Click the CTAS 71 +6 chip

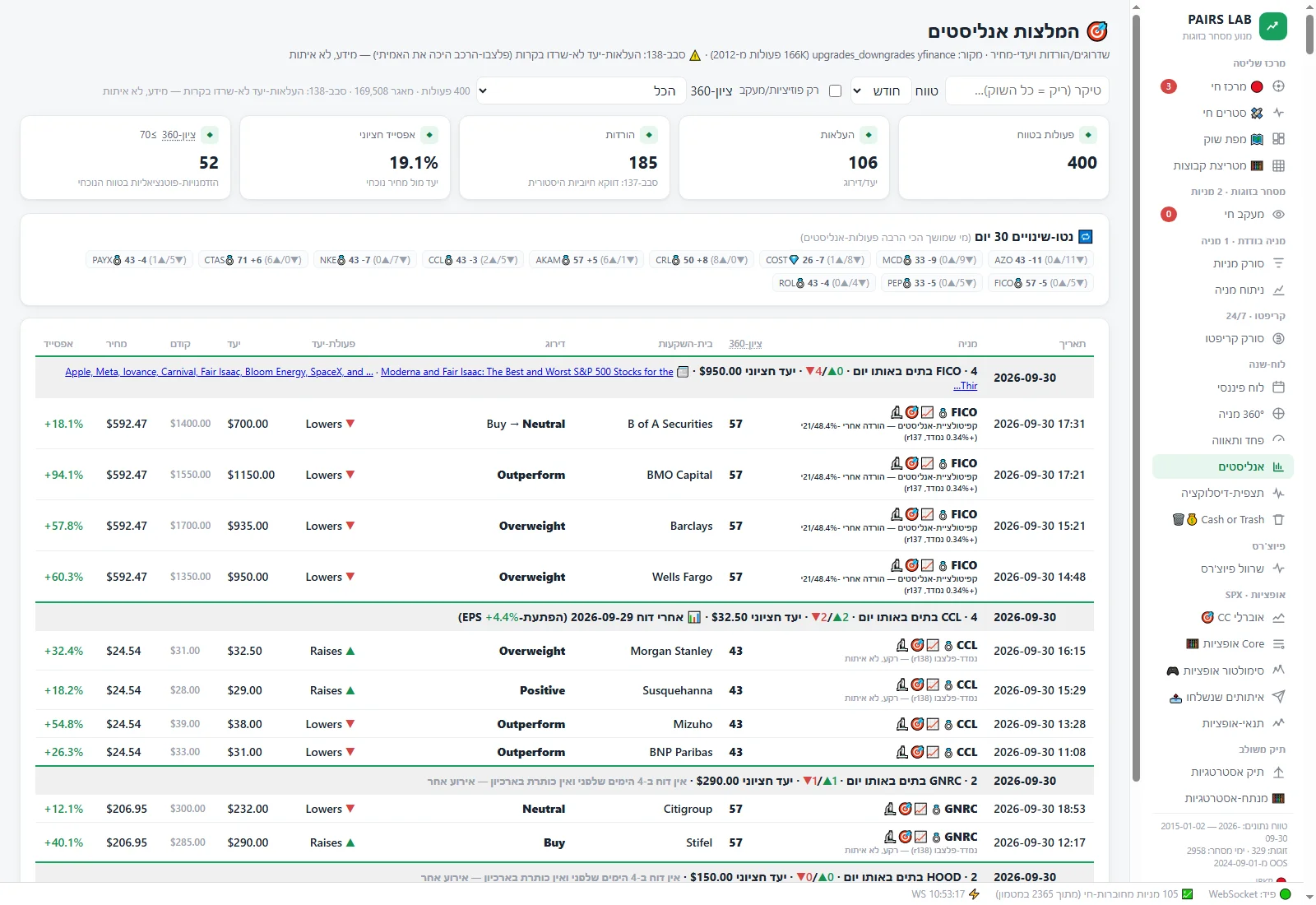[x=253, y=260]
